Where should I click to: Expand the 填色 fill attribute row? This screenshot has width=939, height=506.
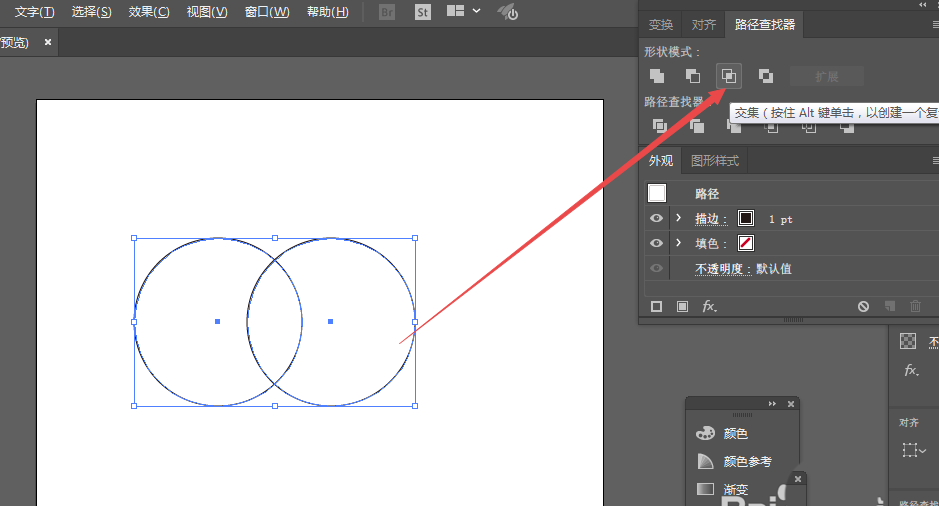click(678, 243)
